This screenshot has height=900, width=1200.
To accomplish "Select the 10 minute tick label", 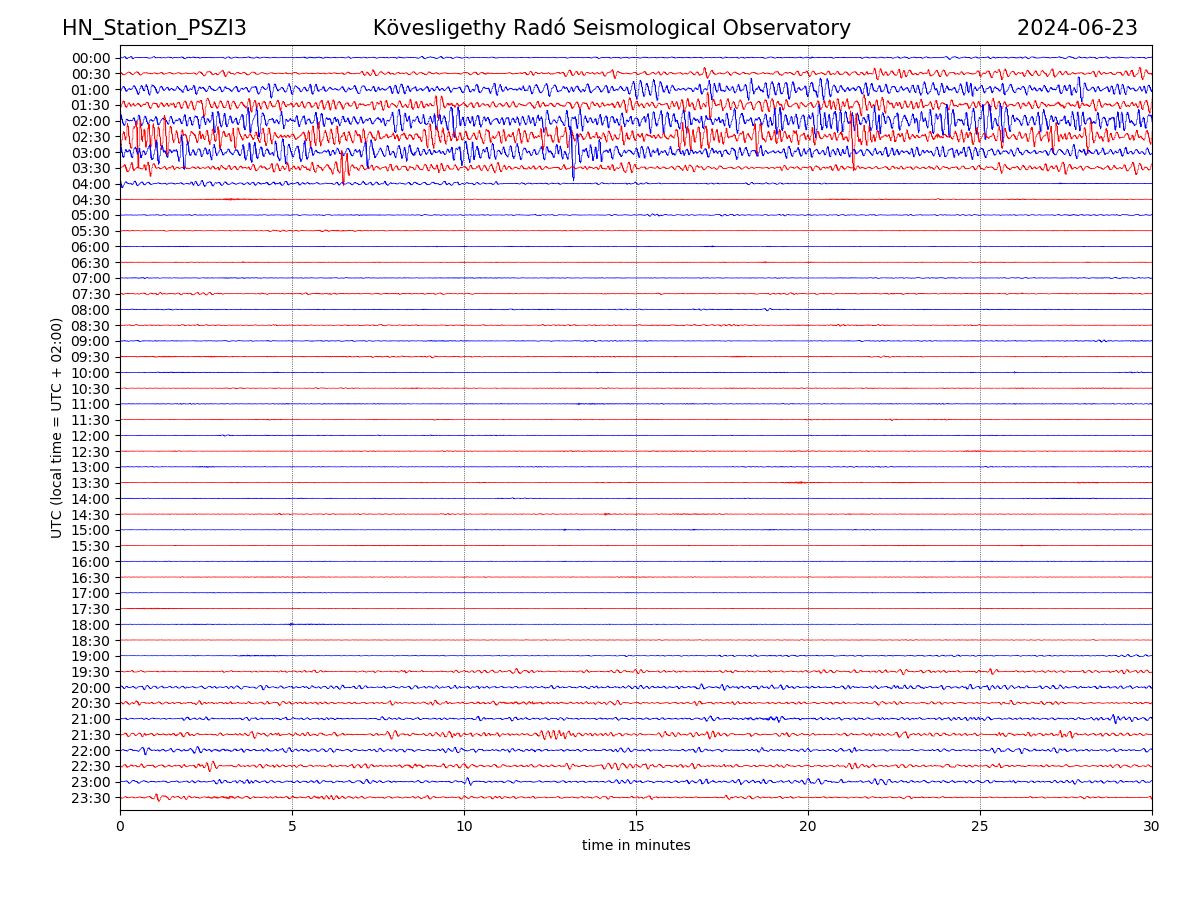I will point(464,826).
